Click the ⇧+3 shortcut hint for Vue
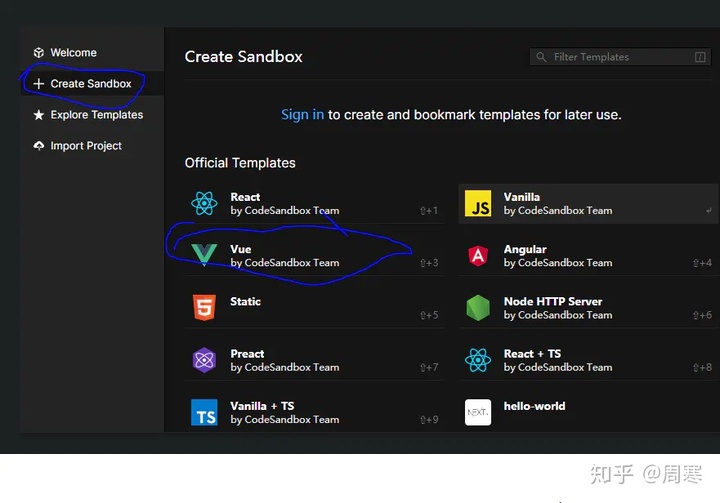The height and width of the screenshot is (503, 720). tap(429, 263)
